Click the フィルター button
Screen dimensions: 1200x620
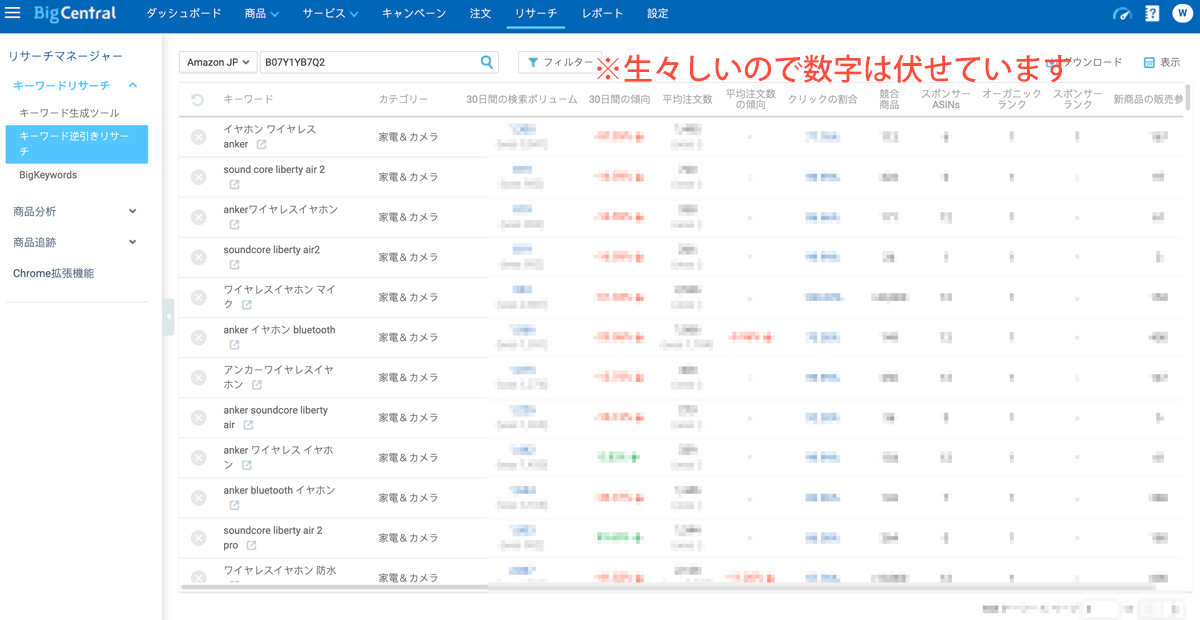tap(561, 62)
